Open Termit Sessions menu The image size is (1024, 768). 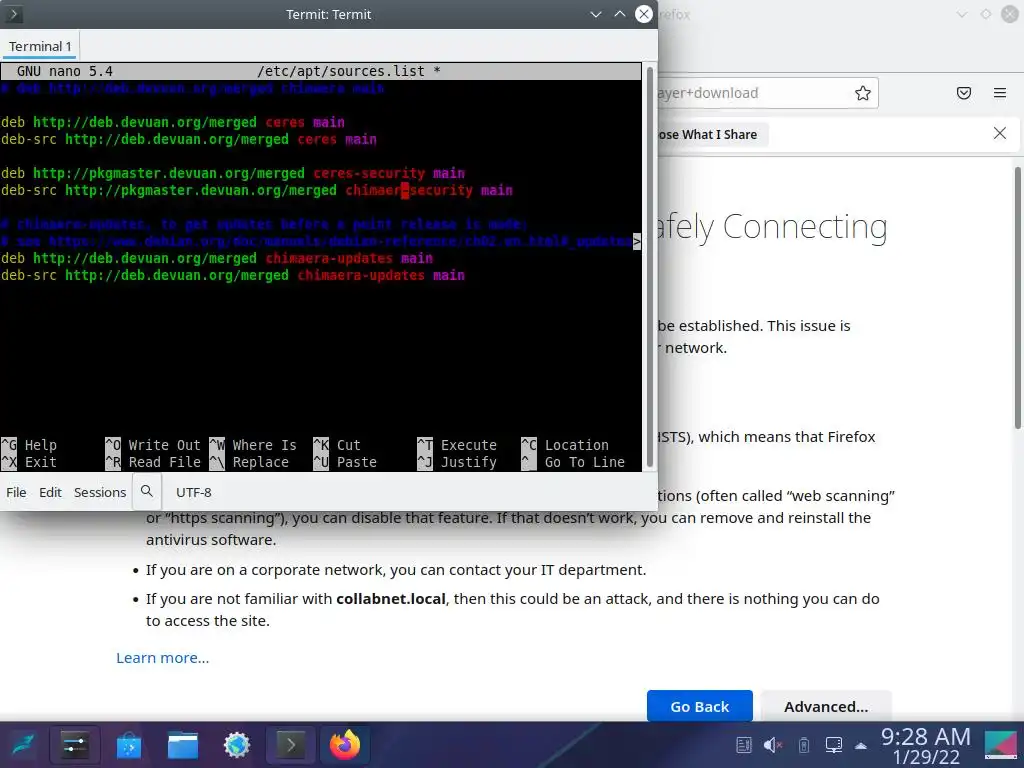pos(100,492)
